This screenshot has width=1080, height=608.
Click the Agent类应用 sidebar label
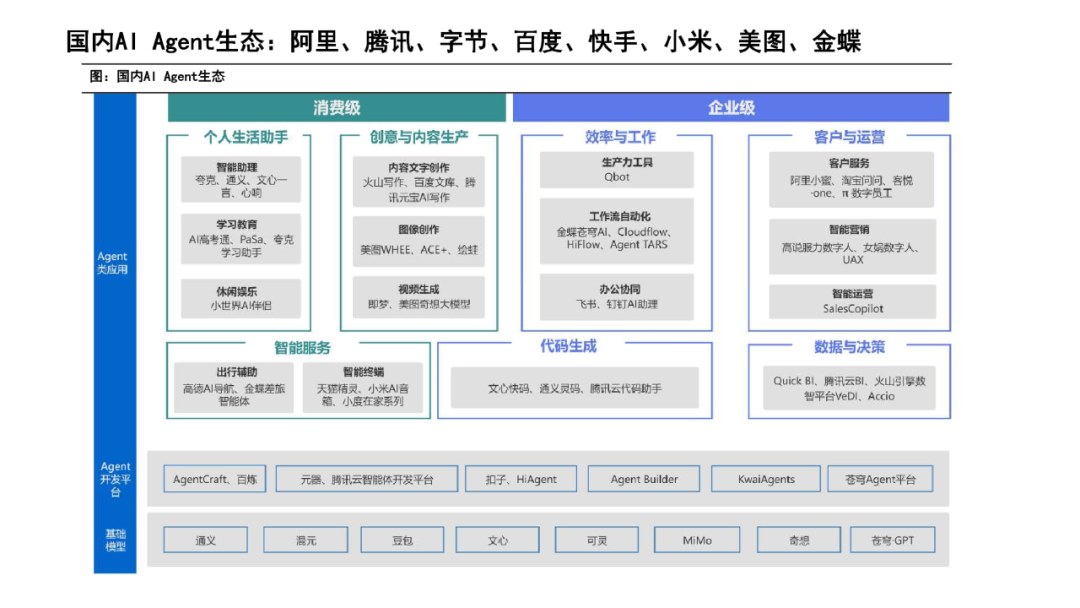(112, 263)
